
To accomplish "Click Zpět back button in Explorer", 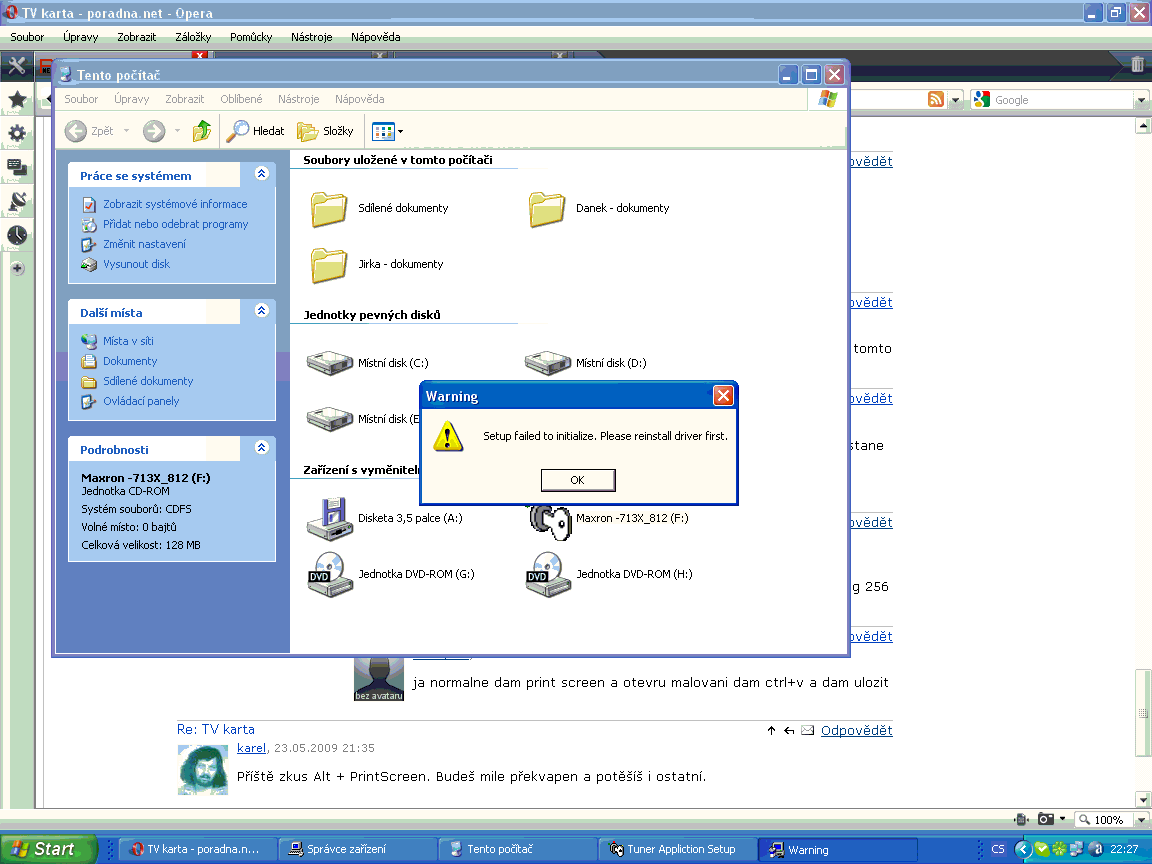I will (x=89, y=131).
